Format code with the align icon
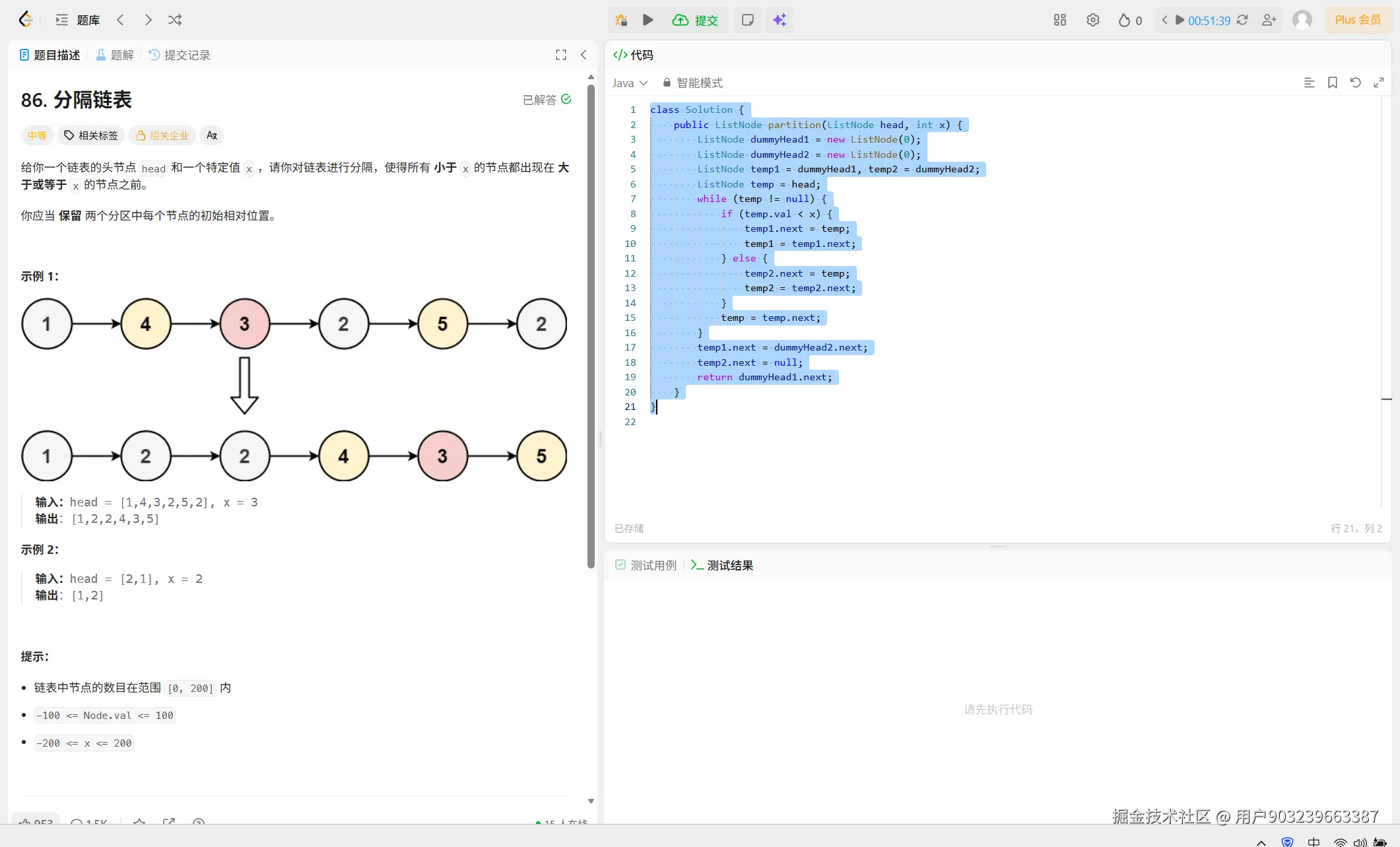The height and width of the screenshot is (847, 1400). click(1310, 83)
